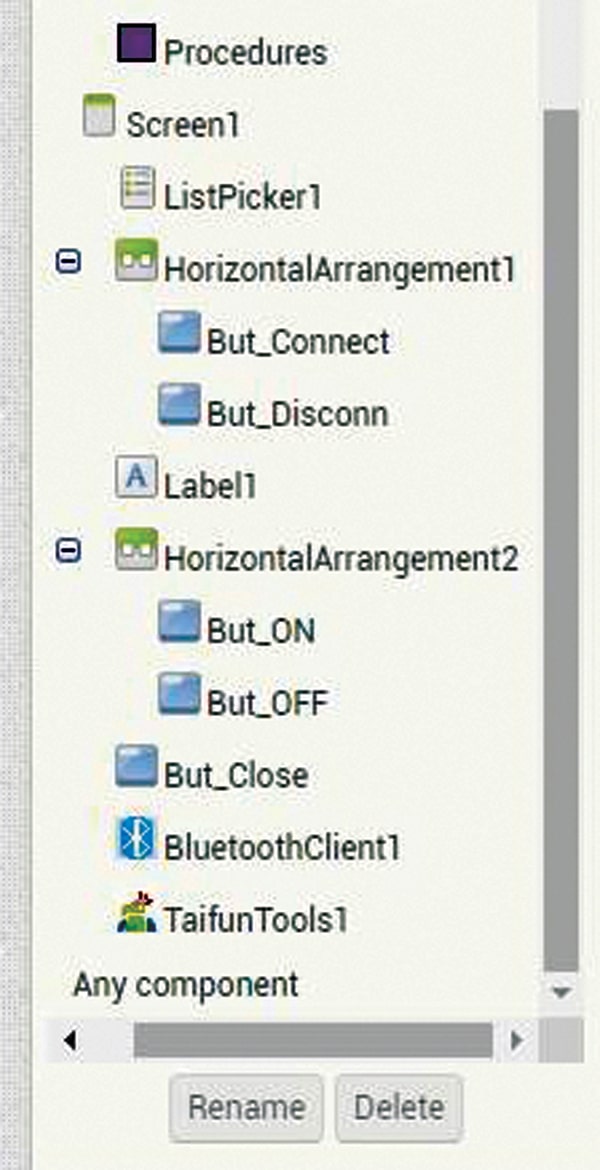
Task: Click the HorizontalArrangement1 layout icon
Action: coord(136,262)
